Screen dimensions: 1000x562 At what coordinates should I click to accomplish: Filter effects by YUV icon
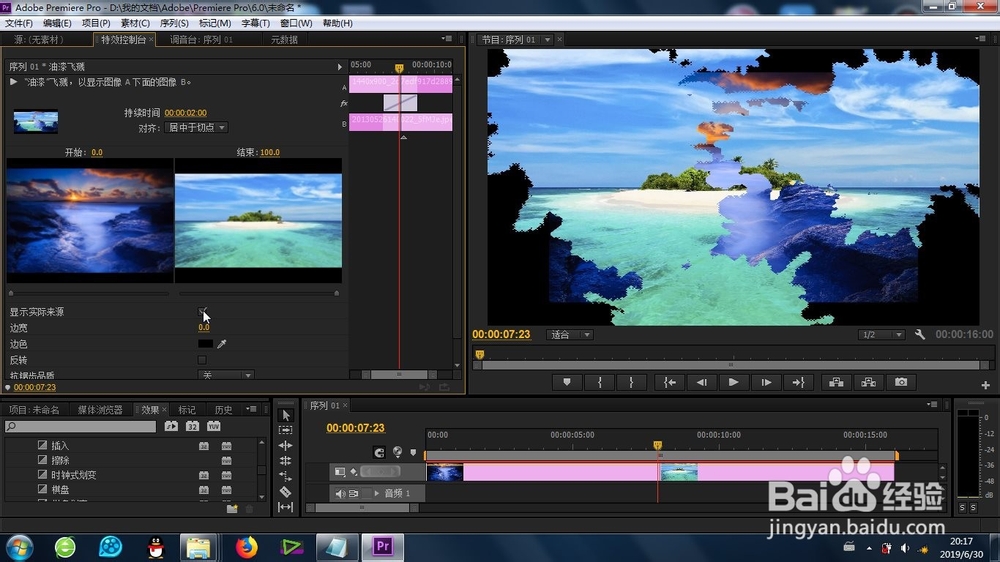coord(214,426)
